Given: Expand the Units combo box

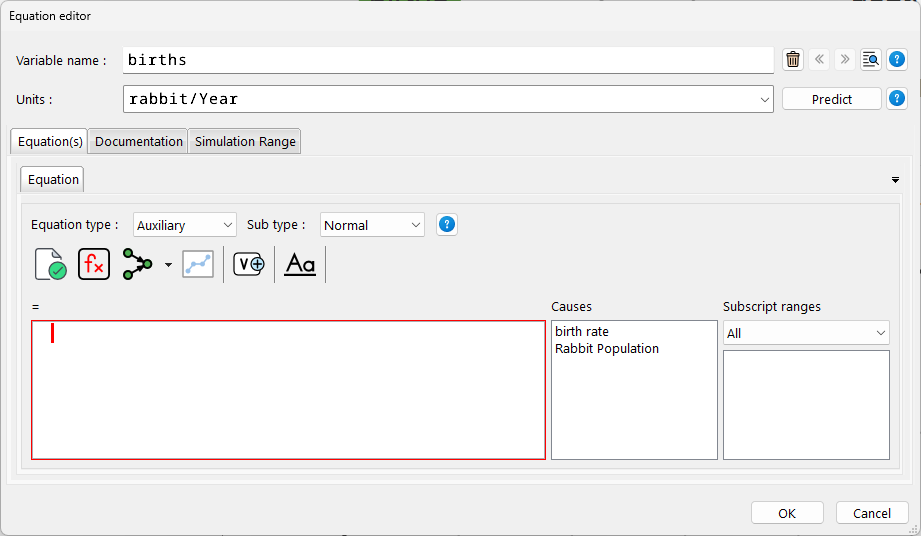Looking at the screenshot, I should 765,99.
